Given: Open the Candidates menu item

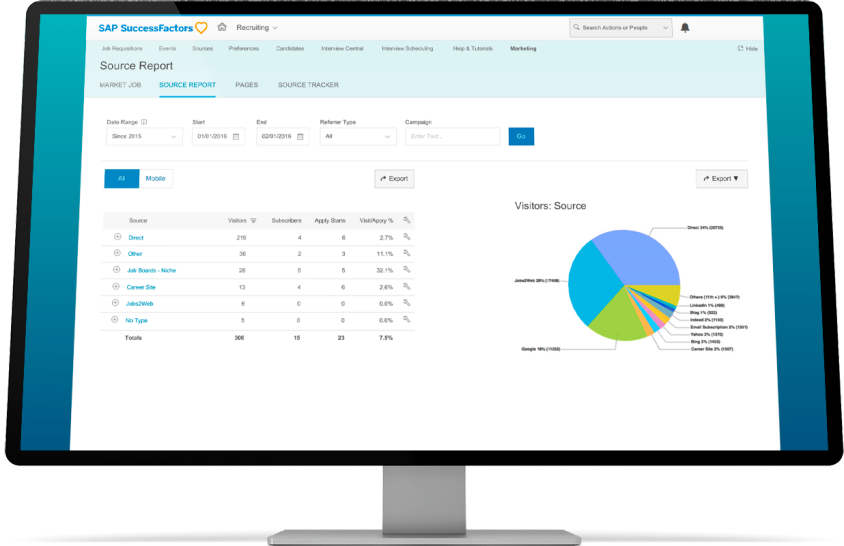Looking at the screenshot, I should coord(289,48).
